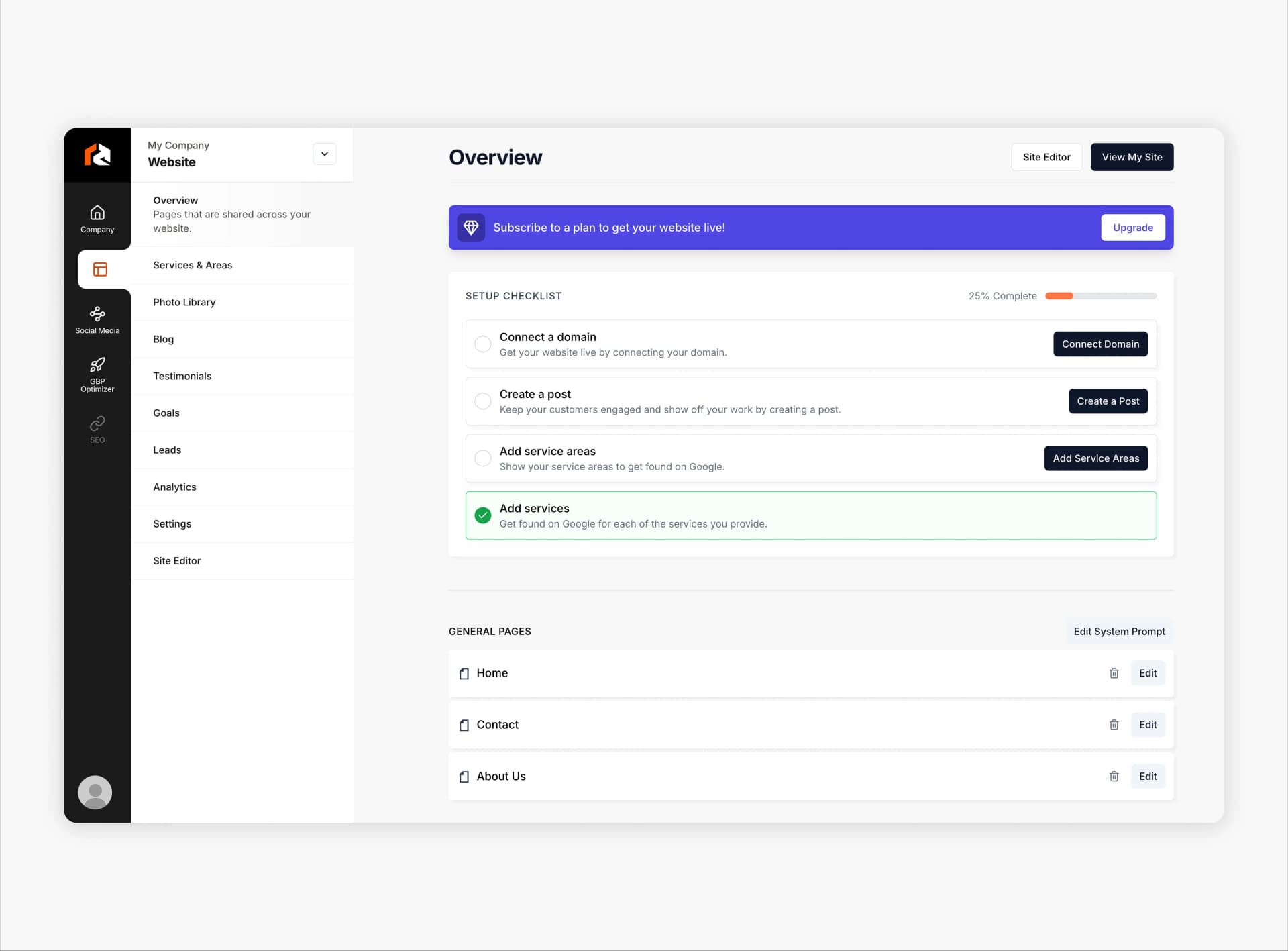Expand the My Company Website dropdown
Image resolution: width=1288 pixels, height=951 pixels.
(x=325, y=154)
